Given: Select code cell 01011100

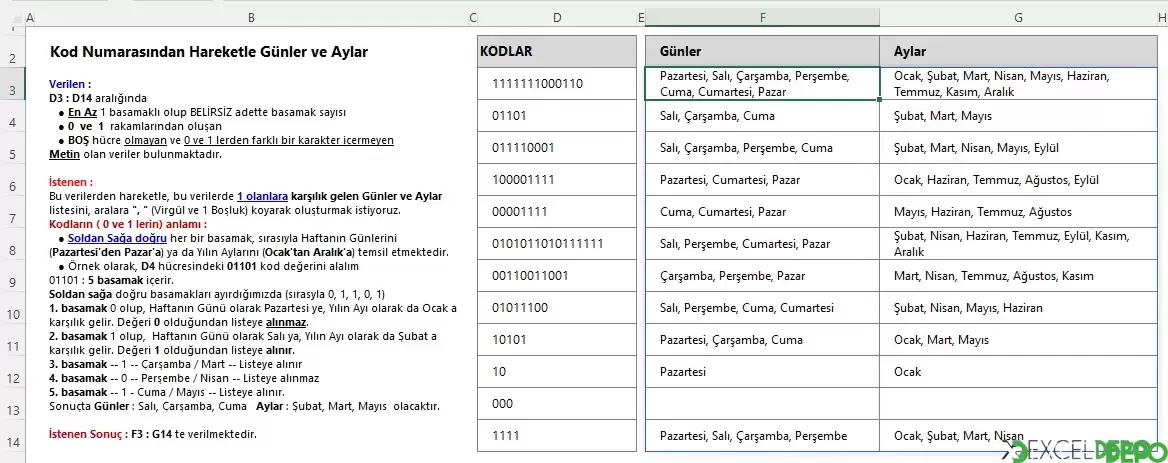Looking at the screenshot, I should [x=557, y=308].
